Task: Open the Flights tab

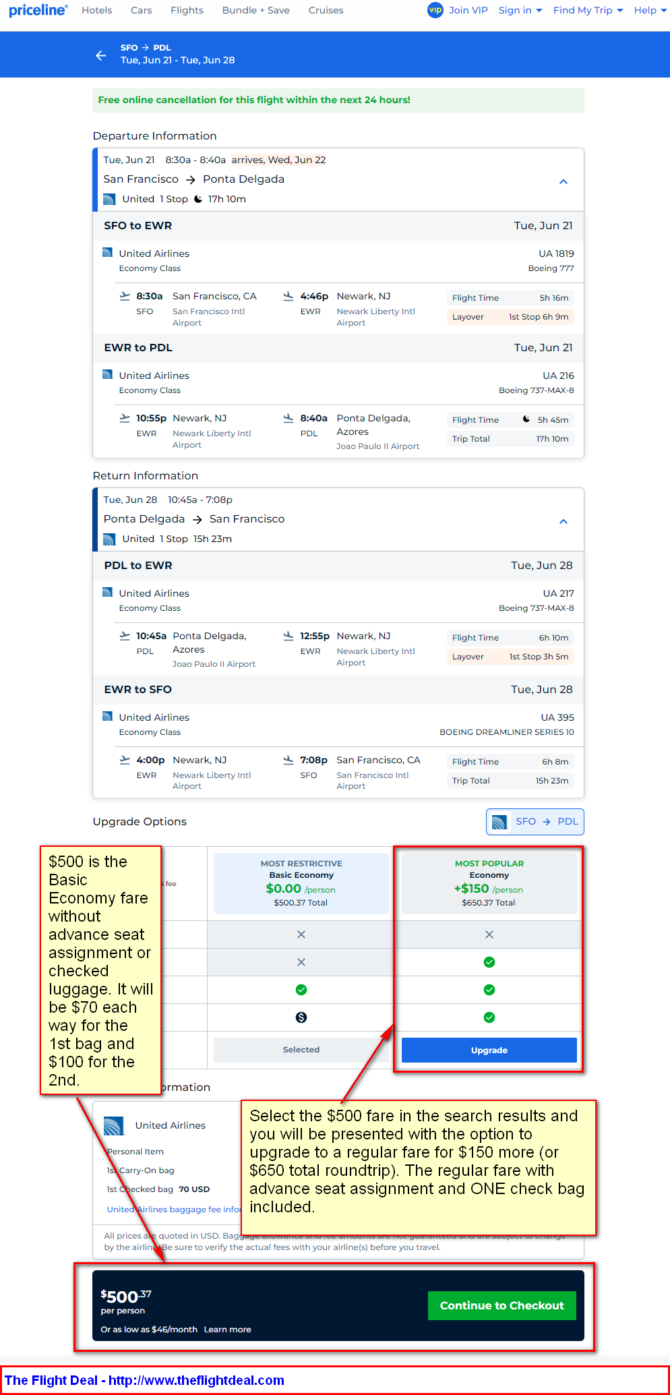Action: [x=186, y=10]
